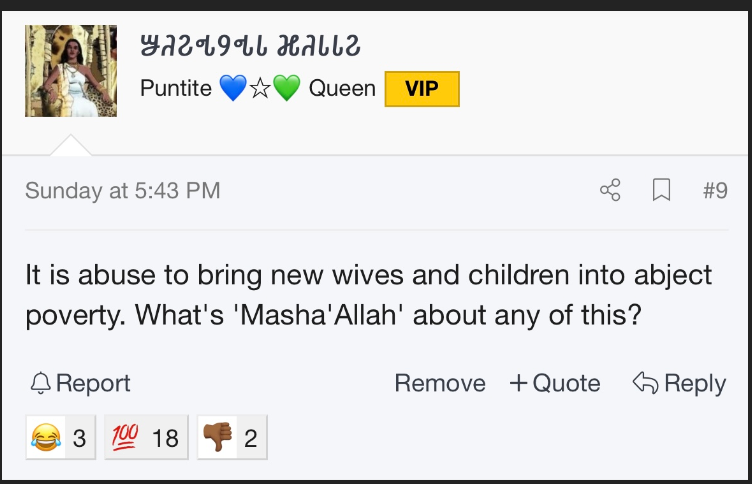This screenshot has width=752, height=484.
Task: Open the laughing emoji reaction list
Action: click(60, 437)
